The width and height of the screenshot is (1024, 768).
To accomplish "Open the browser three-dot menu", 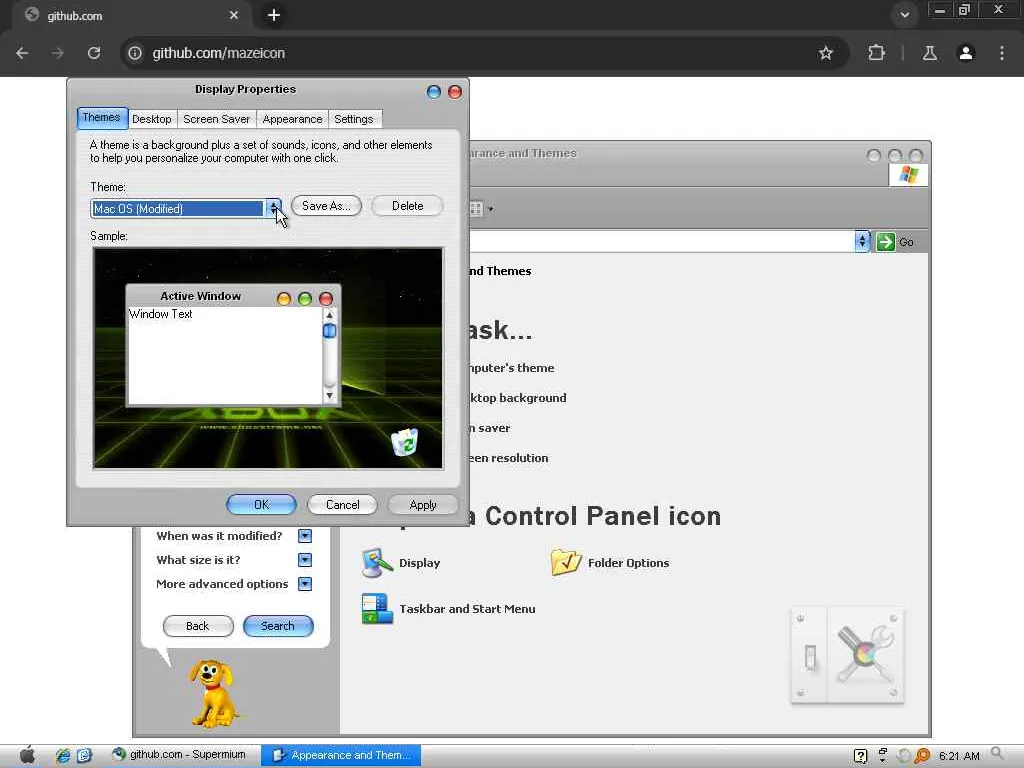I will (1002, 54).
